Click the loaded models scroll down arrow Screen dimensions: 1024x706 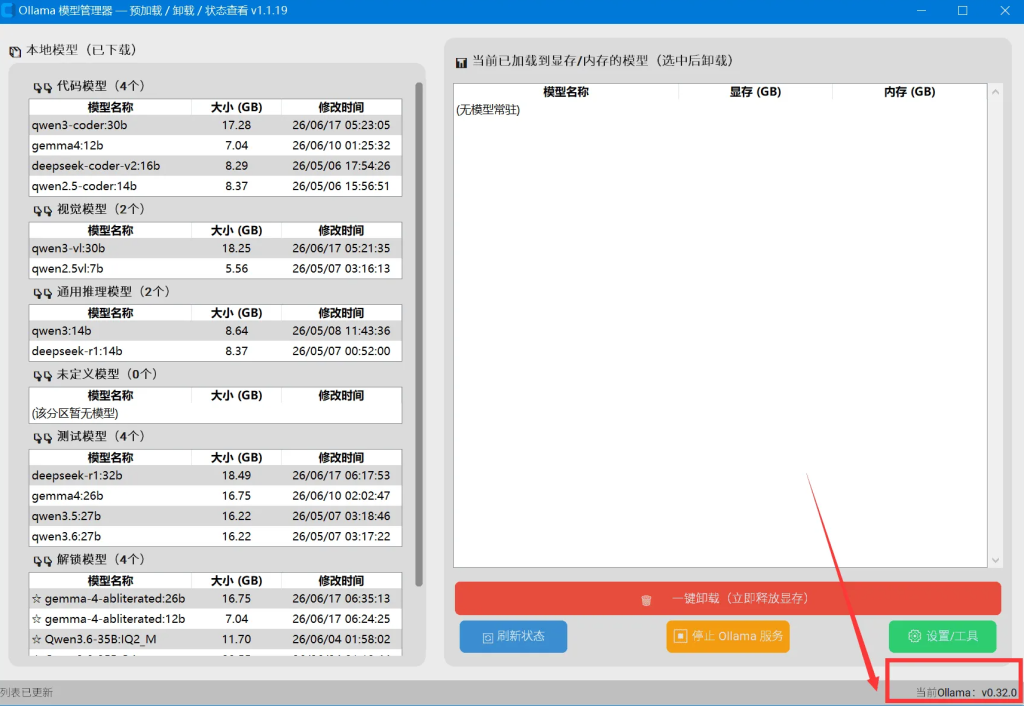click(995, 560)
